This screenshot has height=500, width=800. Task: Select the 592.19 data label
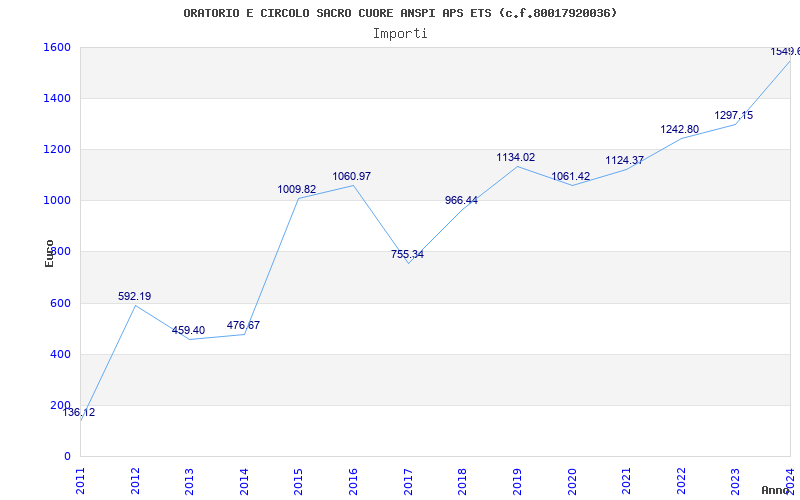pyautogui.click(x=135, y=296)
